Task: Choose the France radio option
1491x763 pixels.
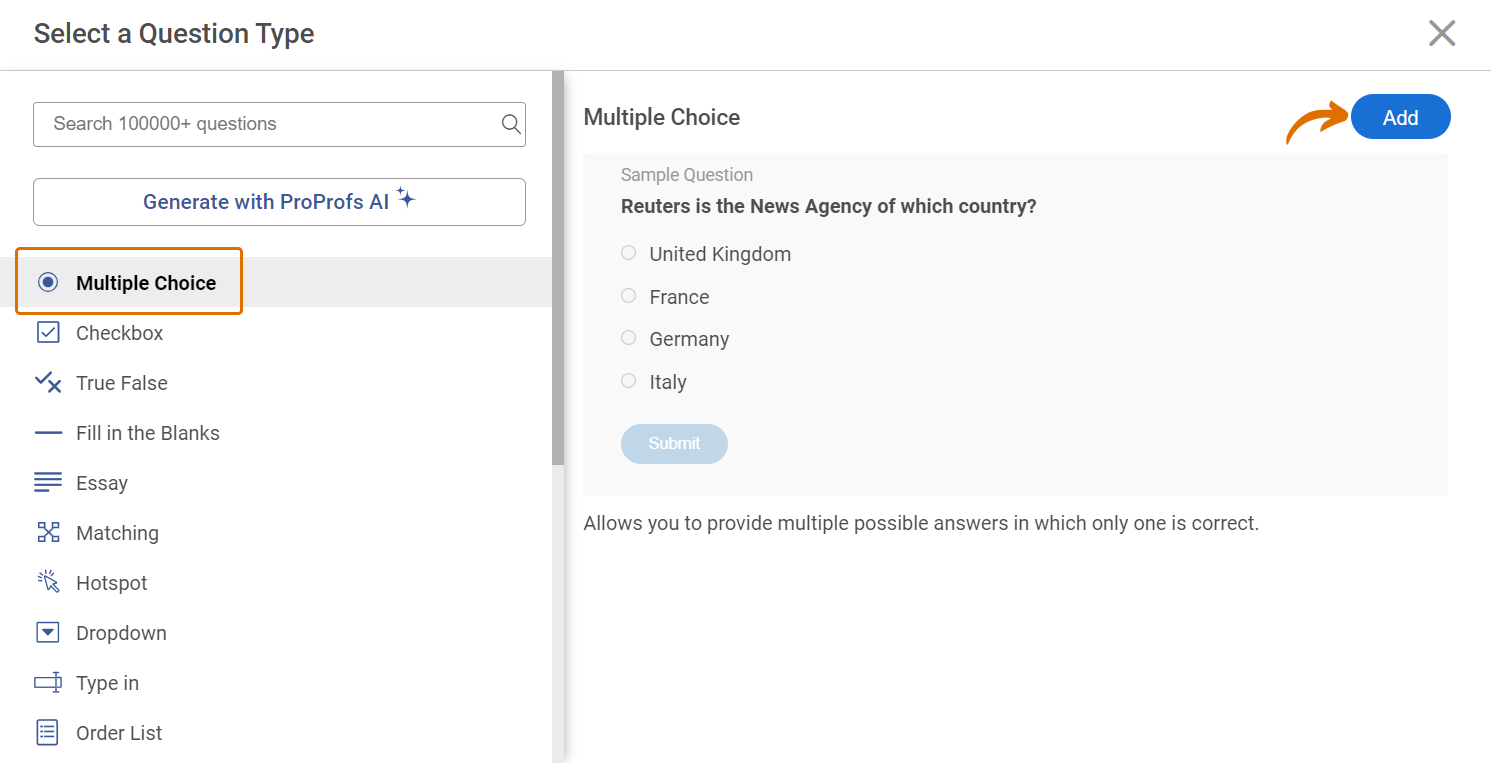Action: [628, 296]
